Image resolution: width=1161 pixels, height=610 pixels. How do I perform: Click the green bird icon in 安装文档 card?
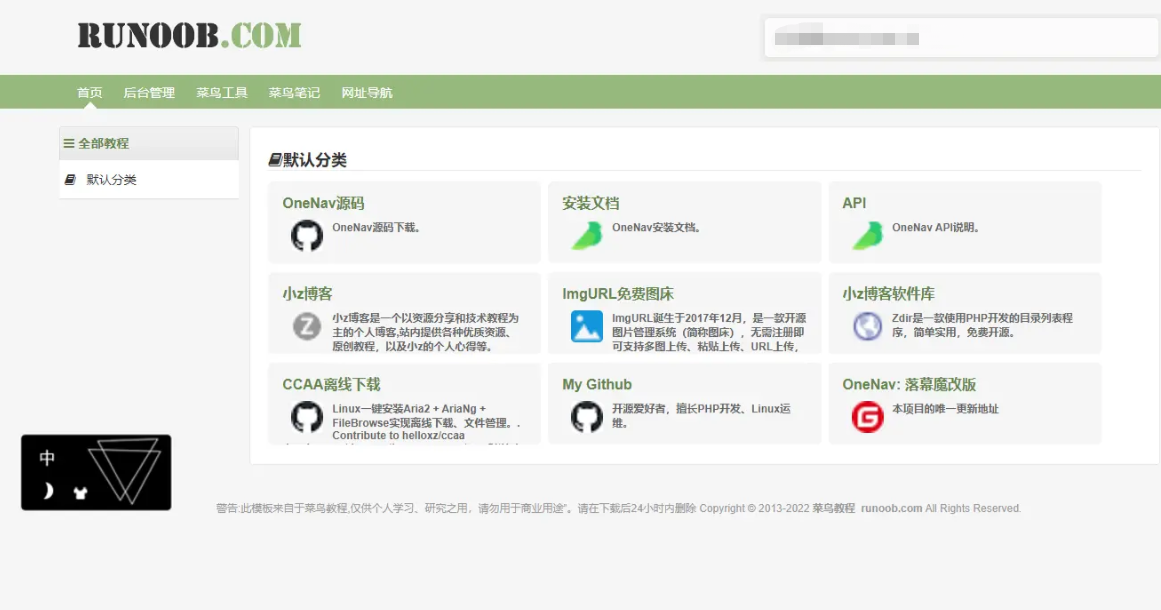tap(587, 235)
